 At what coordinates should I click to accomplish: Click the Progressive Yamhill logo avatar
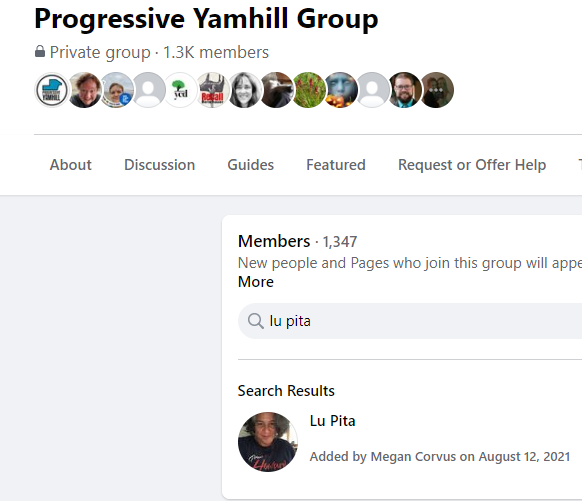(x=52, y=90)
